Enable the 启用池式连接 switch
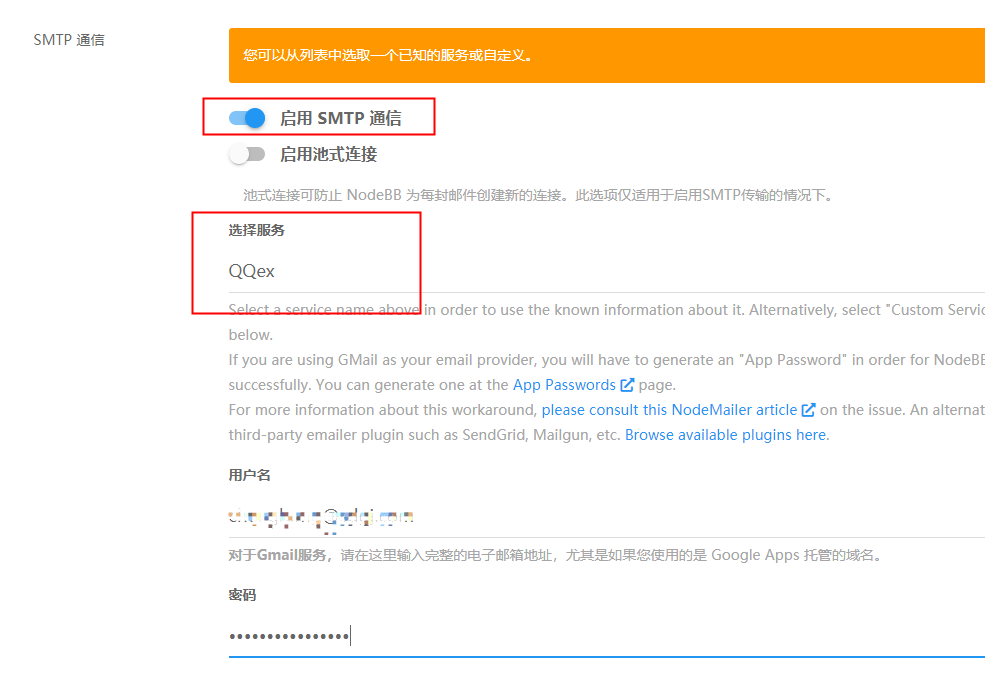This screenshot has width=985, height=683. 247,155
